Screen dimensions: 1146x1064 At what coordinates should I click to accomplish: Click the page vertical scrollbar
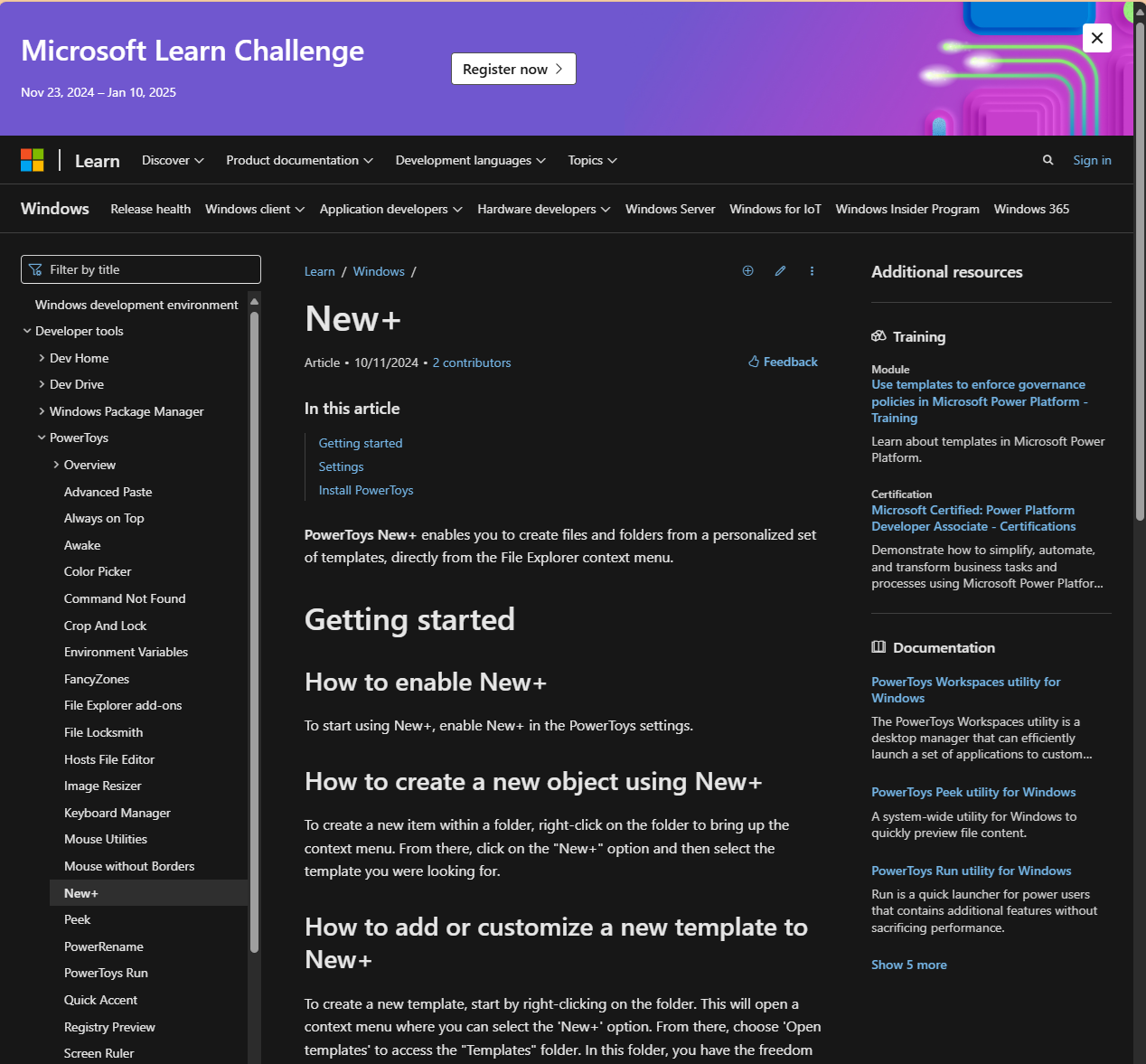(1140, 271)
